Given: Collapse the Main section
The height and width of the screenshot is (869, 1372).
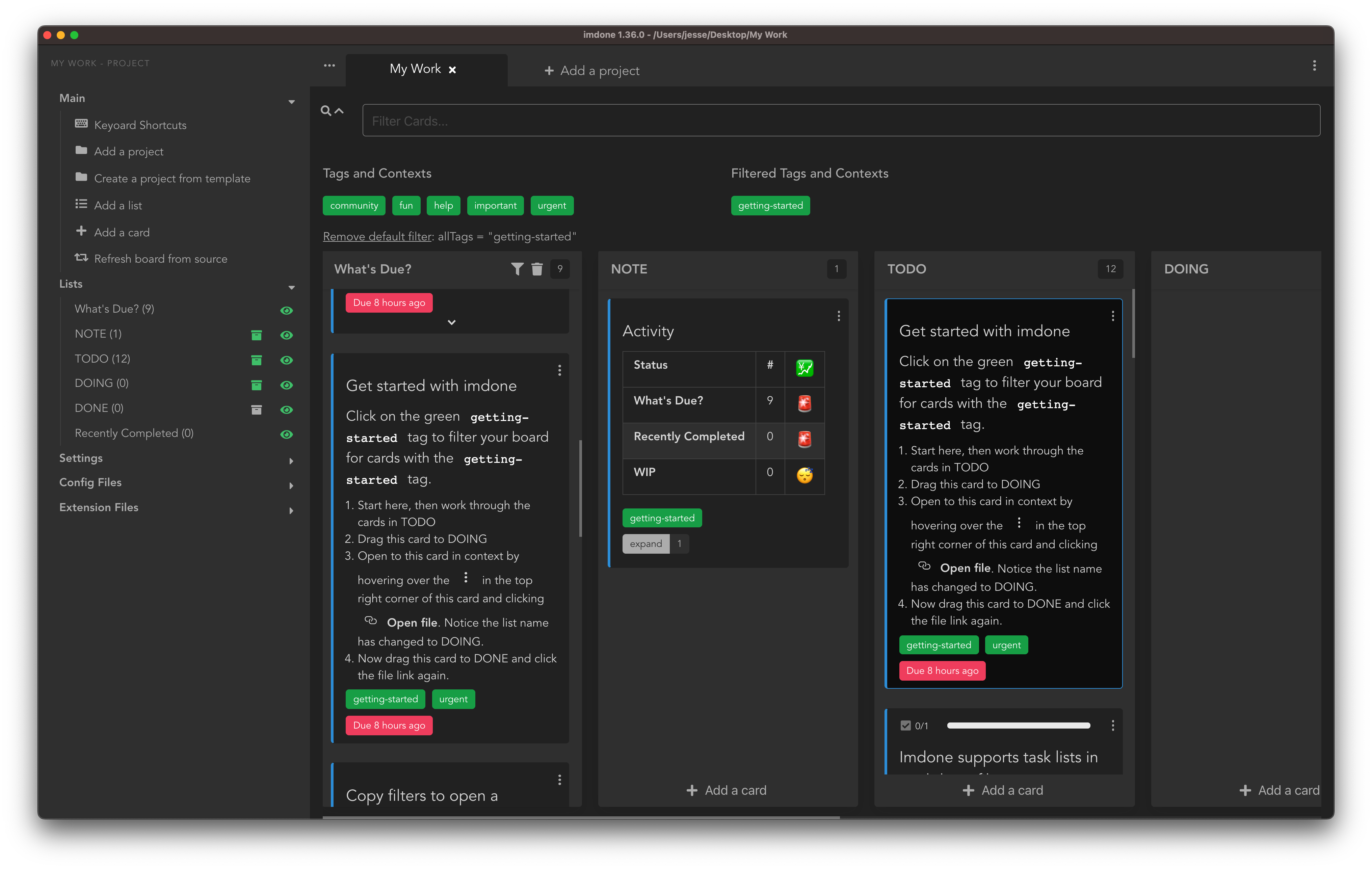Looking at the screenshot, I should tap(291, 102).
